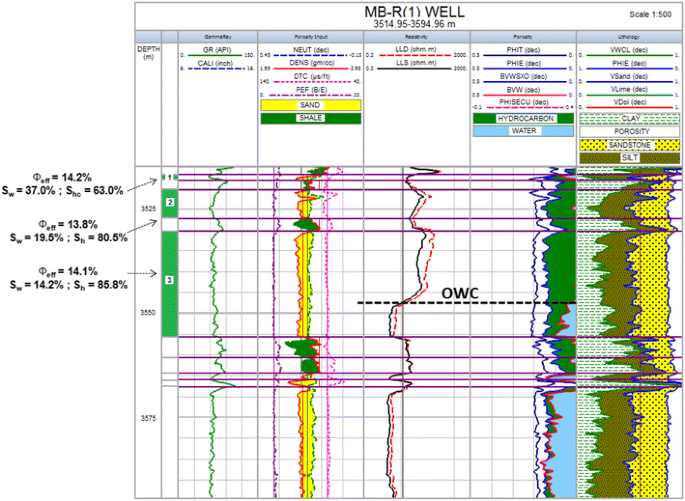Select the SILT olive legend box
This screenshot has width=685, height=501.
pos(630,158)
